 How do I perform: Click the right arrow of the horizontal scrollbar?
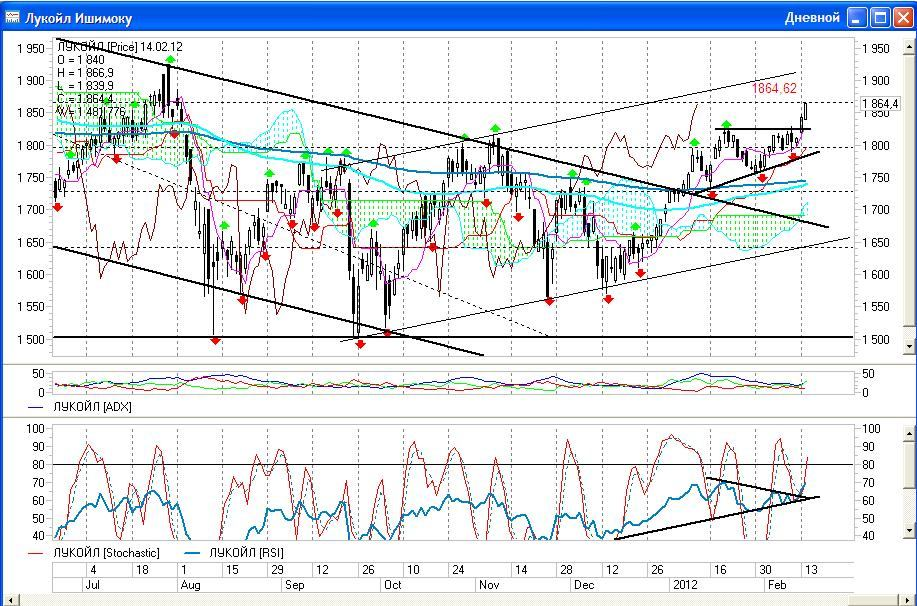tap(909, 601)
